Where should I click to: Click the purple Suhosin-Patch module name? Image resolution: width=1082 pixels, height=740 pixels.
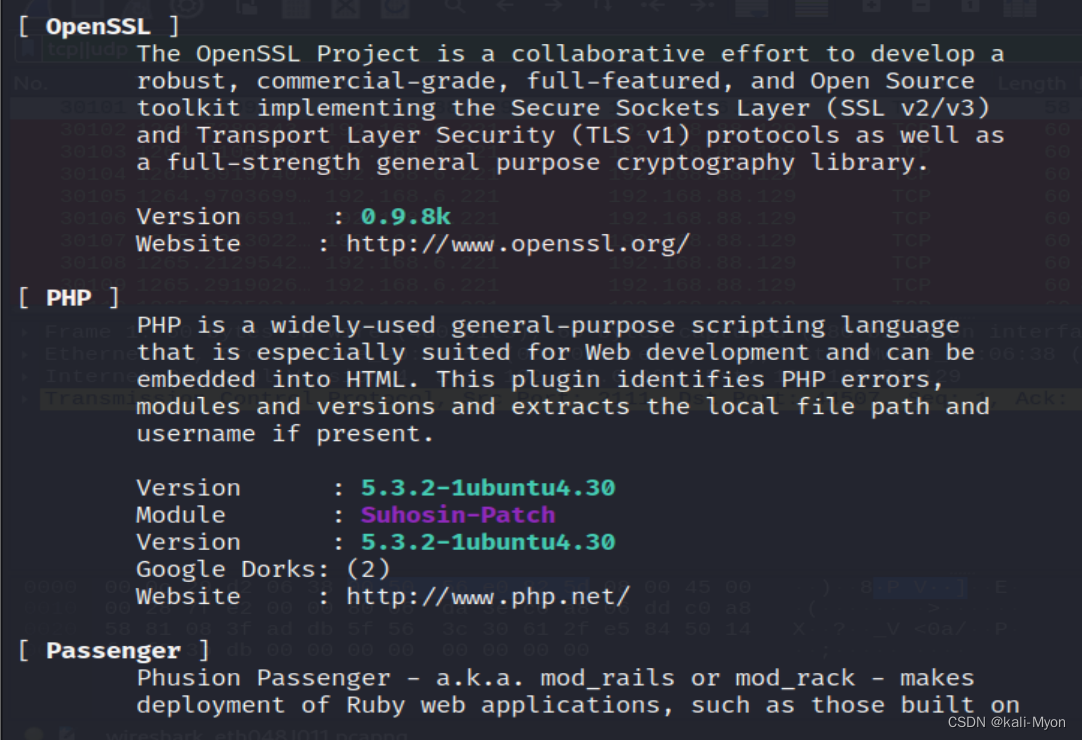pyautogui.click(x=458, y=515)
